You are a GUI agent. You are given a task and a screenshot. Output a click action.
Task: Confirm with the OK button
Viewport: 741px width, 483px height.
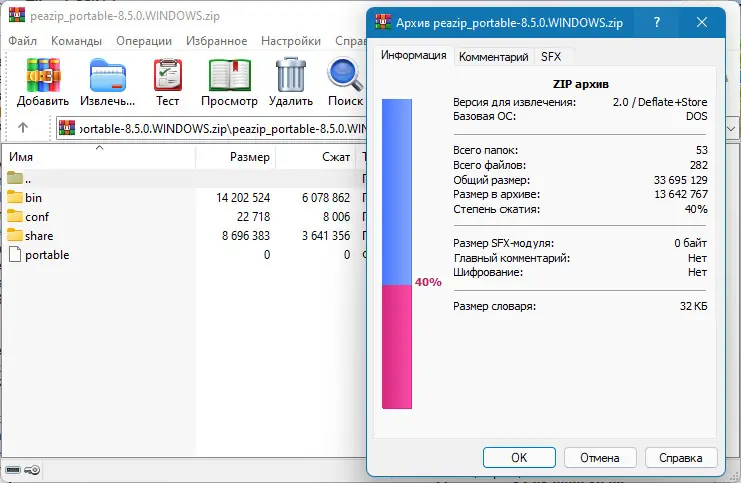519,457
